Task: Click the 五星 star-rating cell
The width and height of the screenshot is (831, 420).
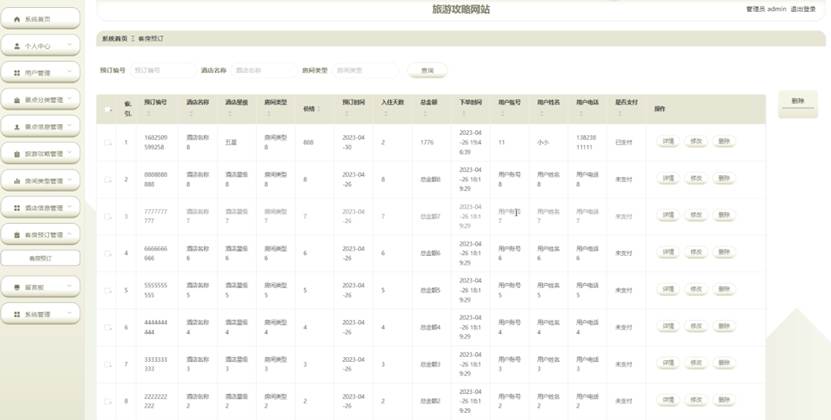Action: pos(231,143)
